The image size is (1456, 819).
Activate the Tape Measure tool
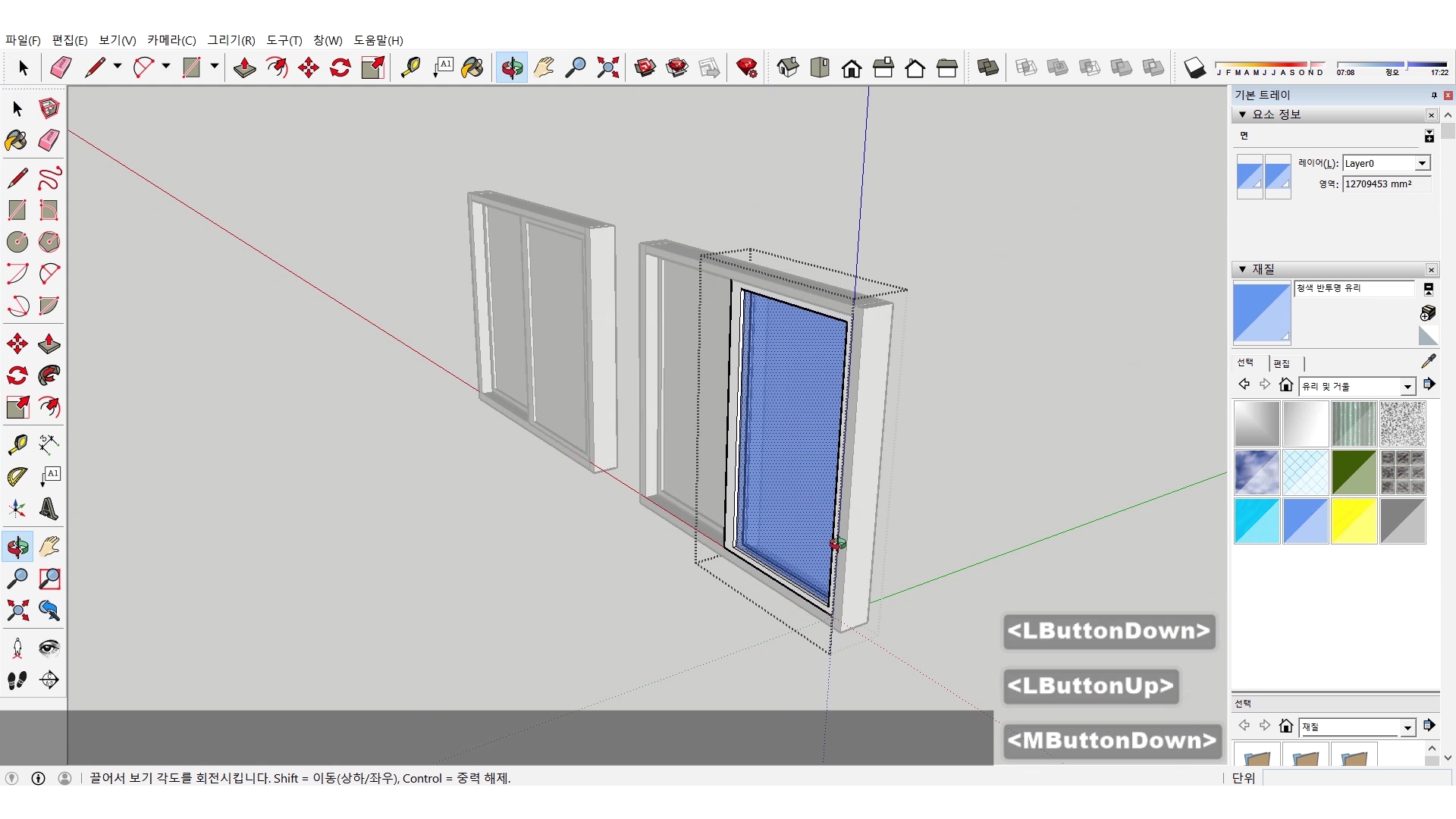[x=17, y=444]
